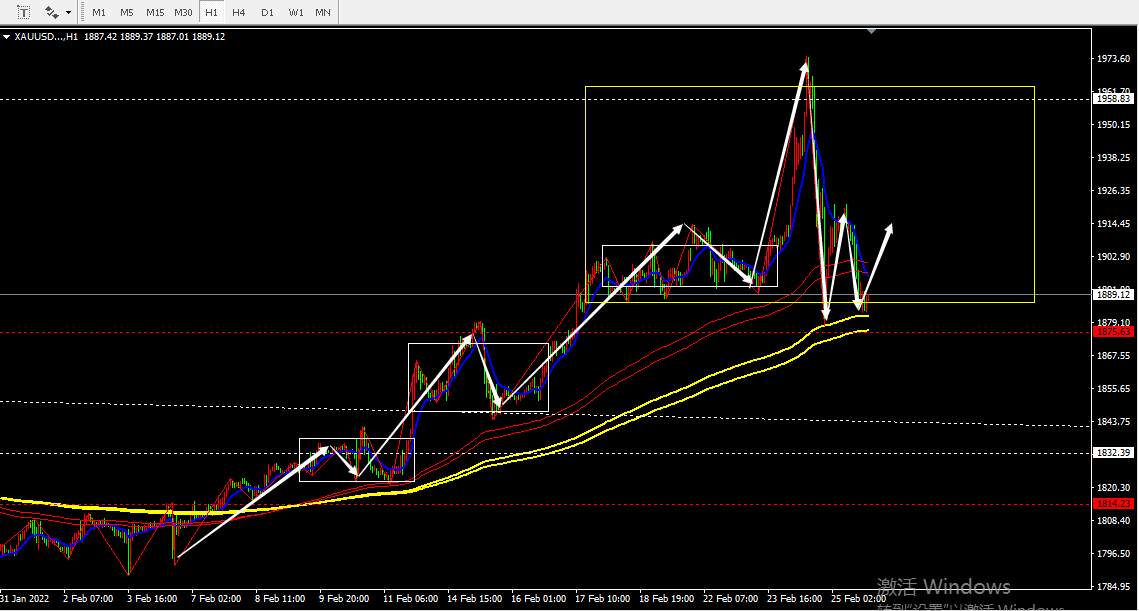Click the XAUUSD...,H1 chart title text

tap(46, 36)
